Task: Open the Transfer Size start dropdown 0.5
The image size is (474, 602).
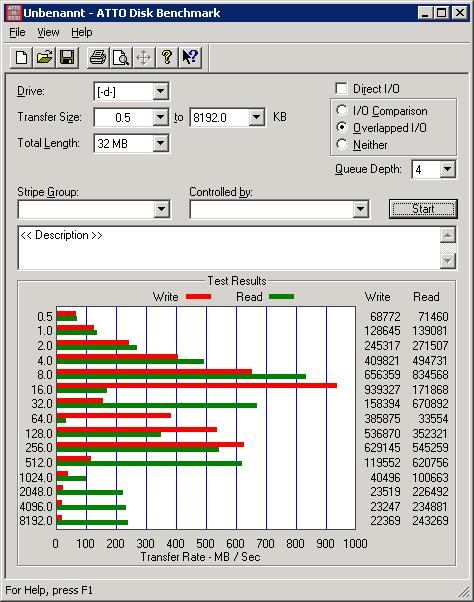Action: tap(160, 117)
